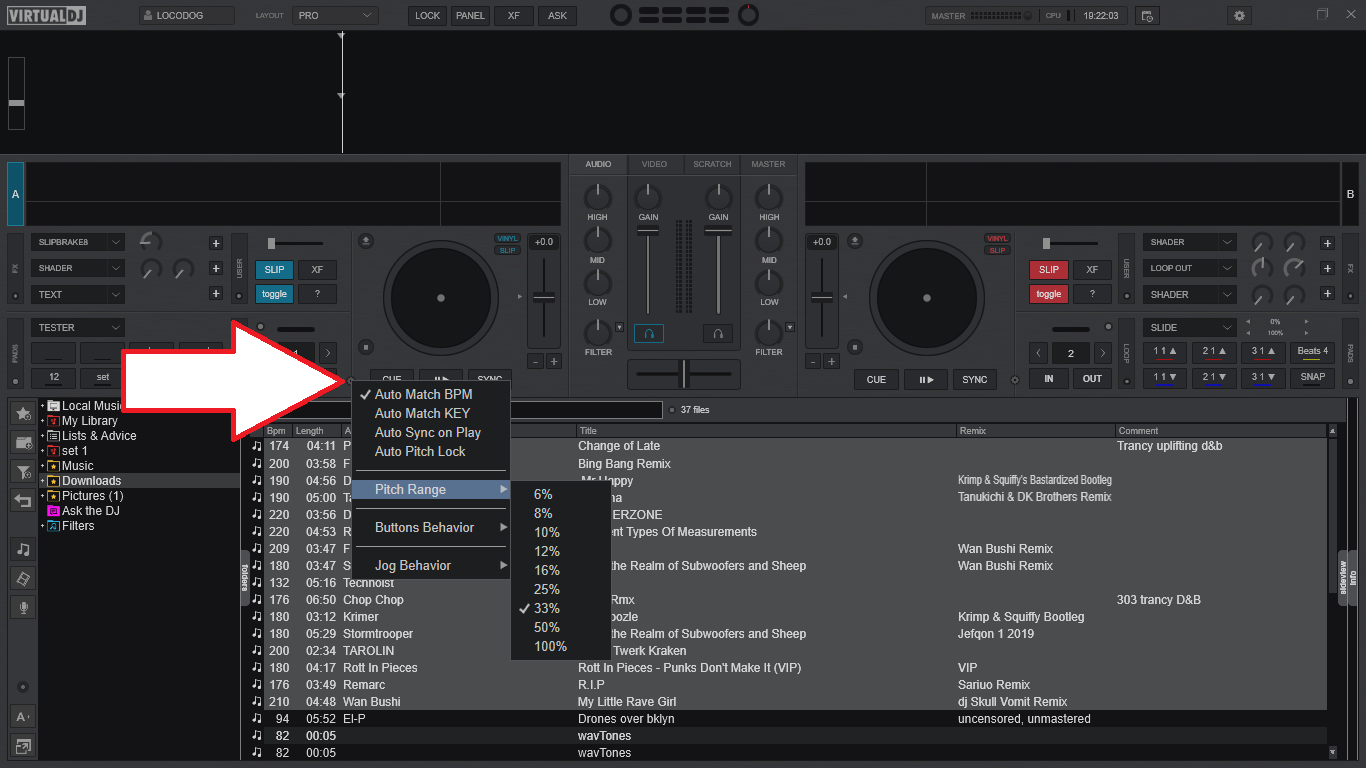Open the SLIDE pads page dropdown

1191,327
